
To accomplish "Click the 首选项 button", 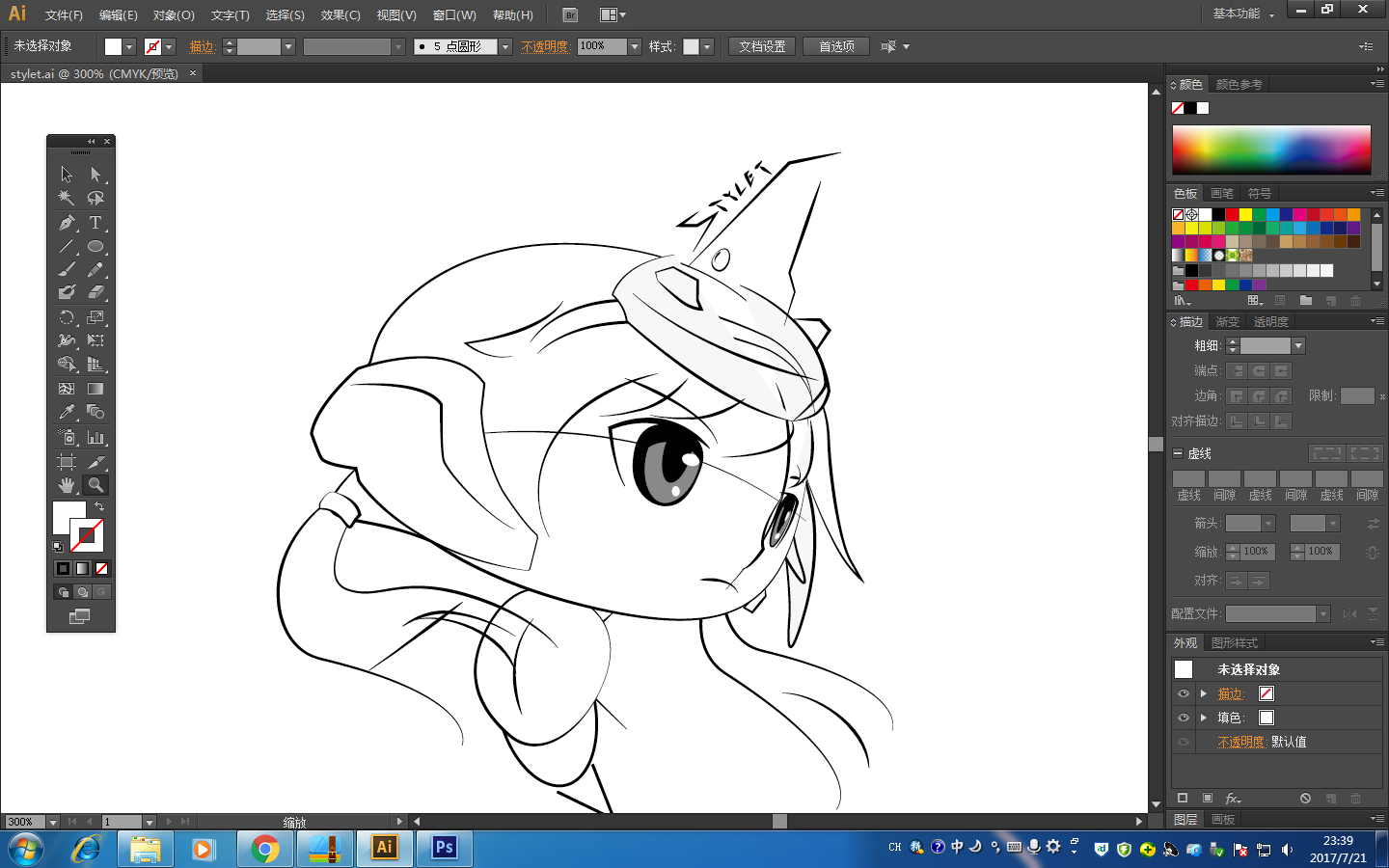I will coord(836,46).
